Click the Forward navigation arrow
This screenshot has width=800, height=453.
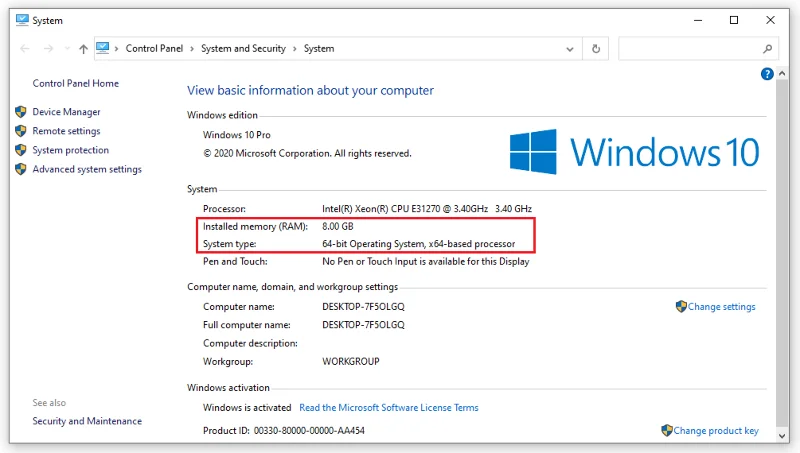48,49
